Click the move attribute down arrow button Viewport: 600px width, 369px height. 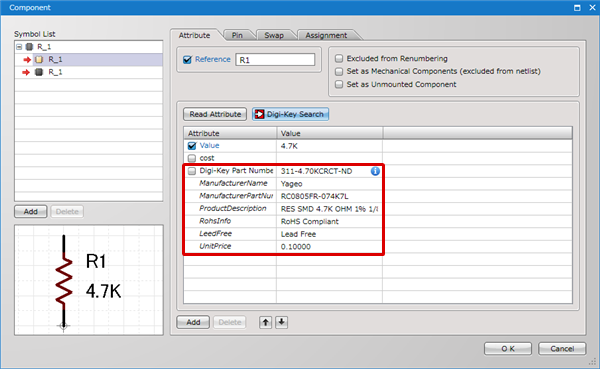point(282,322)
